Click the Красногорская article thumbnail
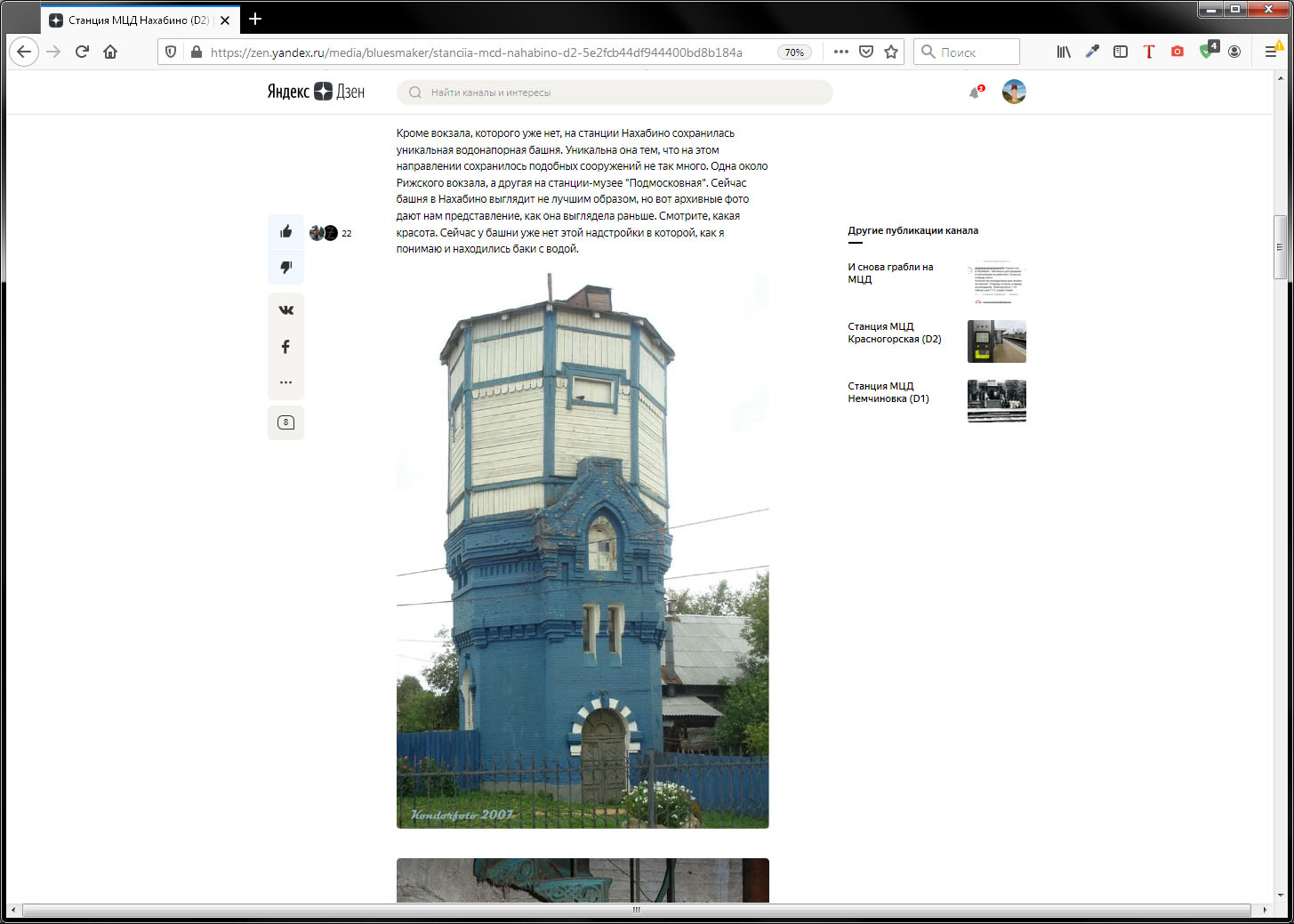 [997, 341]
